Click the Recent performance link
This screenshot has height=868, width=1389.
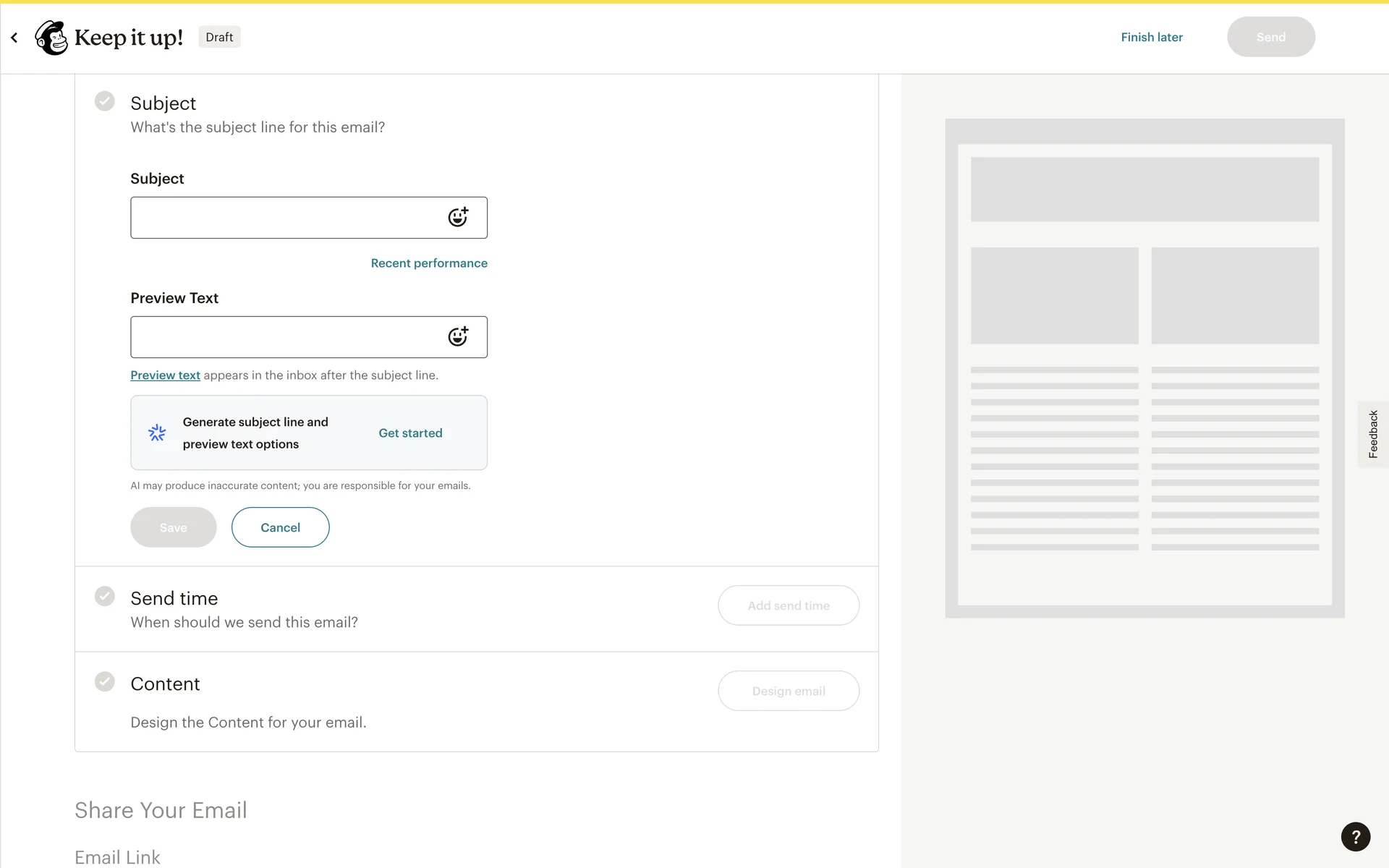429,263
